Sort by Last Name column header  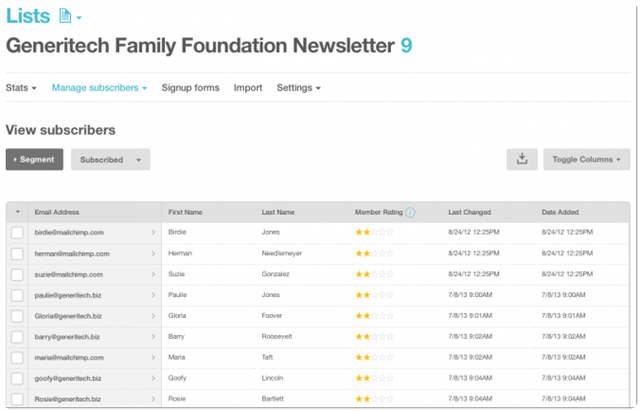pos(278,212)
